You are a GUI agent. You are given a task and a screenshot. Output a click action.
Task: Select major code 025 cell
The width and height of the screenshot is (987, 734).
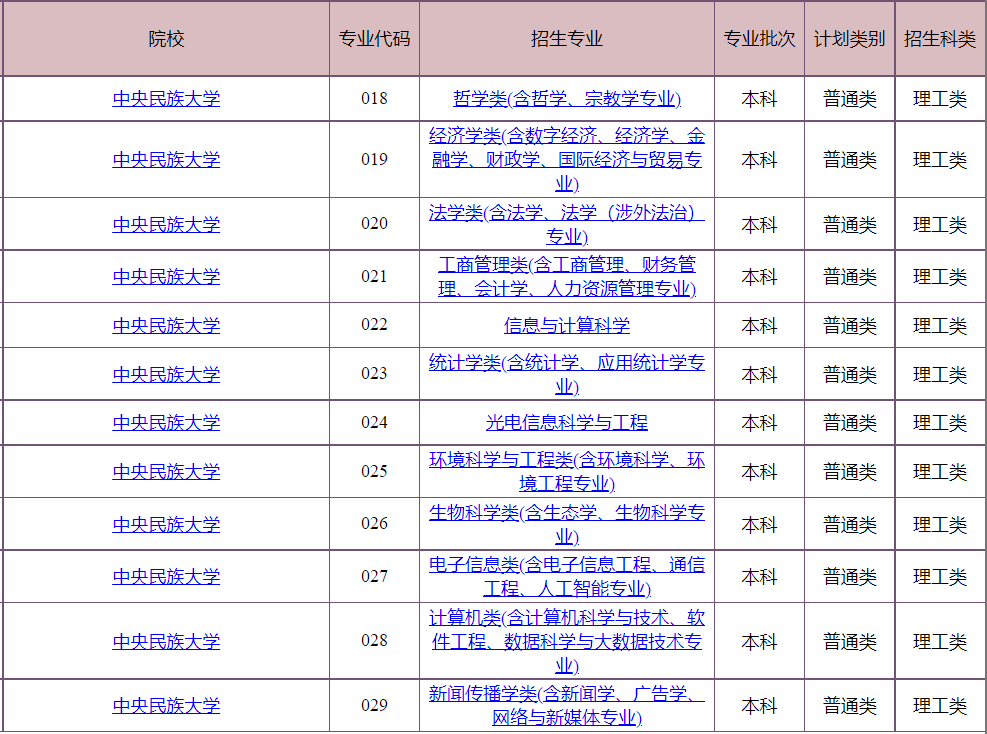(375, 471)
